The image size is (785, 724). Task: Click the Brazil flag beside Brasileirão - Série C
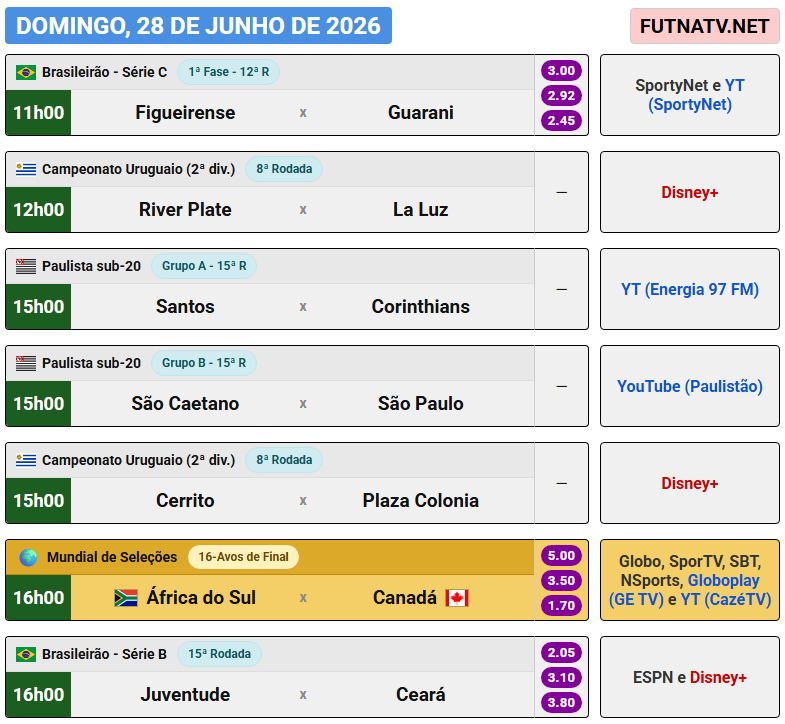click(x=26, y=72)
